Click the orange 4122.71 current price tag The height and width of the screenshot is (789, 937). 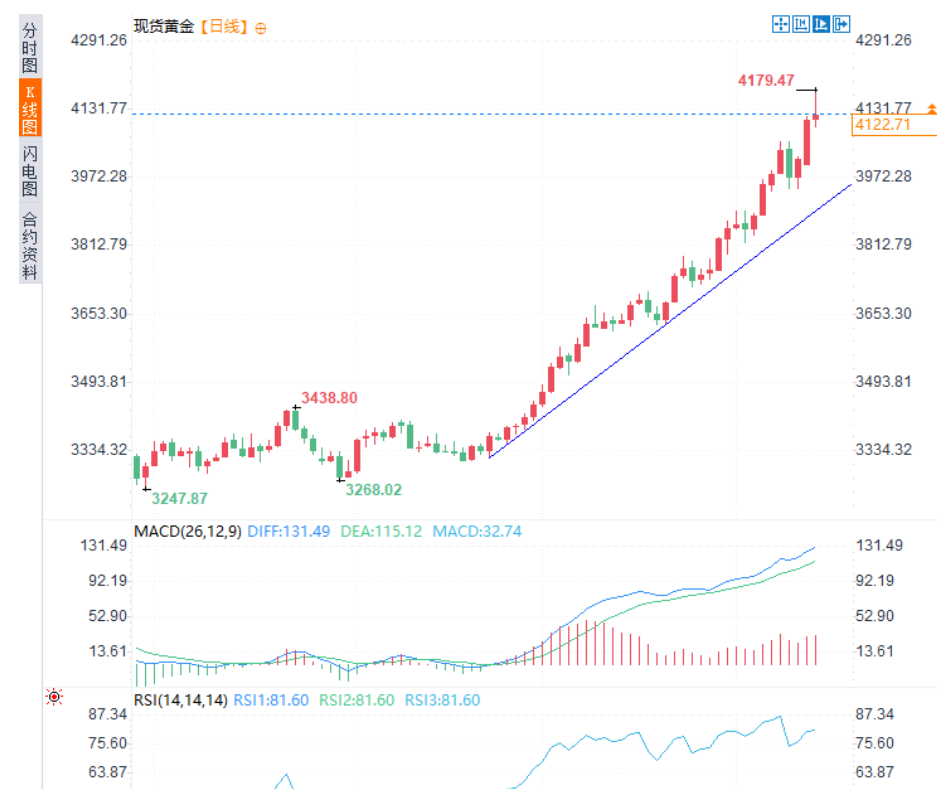click(x=882, y=125)
